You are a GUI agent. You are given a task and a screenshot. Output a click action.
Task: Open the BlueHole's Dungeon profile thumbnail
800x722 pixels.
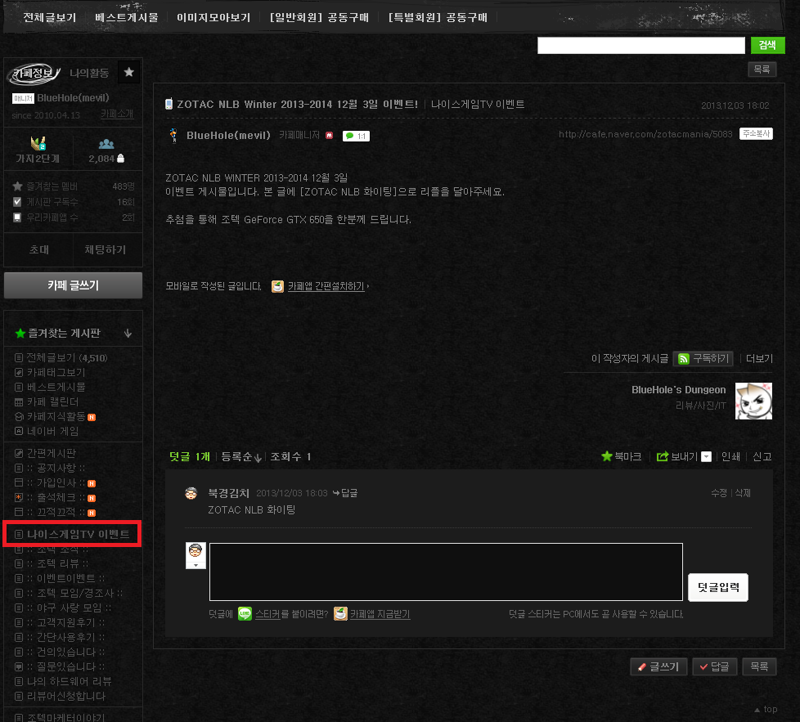coord(753,401)
